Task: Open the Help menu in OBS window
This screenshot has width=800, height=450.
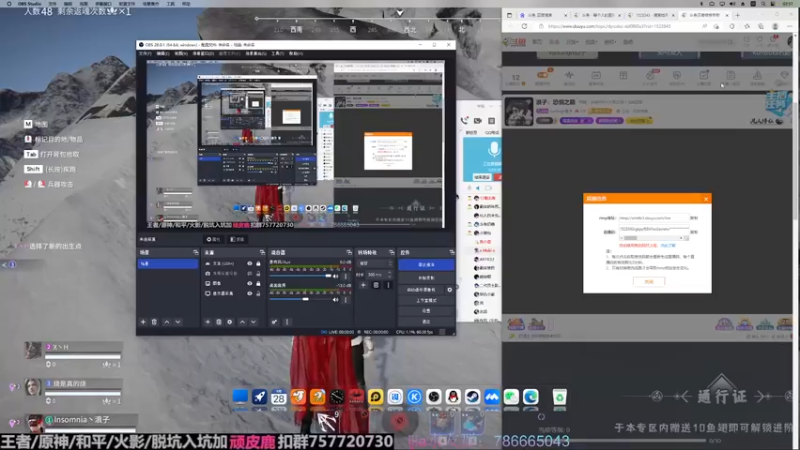Action: pos(296,53)
